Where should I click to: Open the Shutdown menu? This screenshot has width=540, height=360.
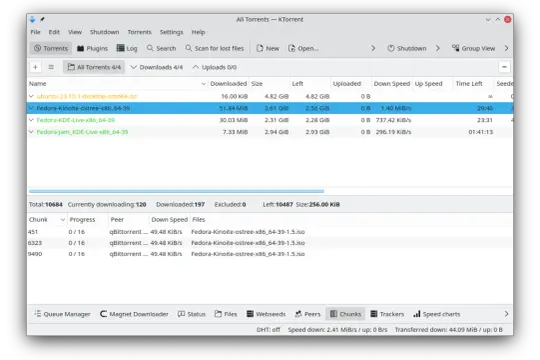[104, 32]
